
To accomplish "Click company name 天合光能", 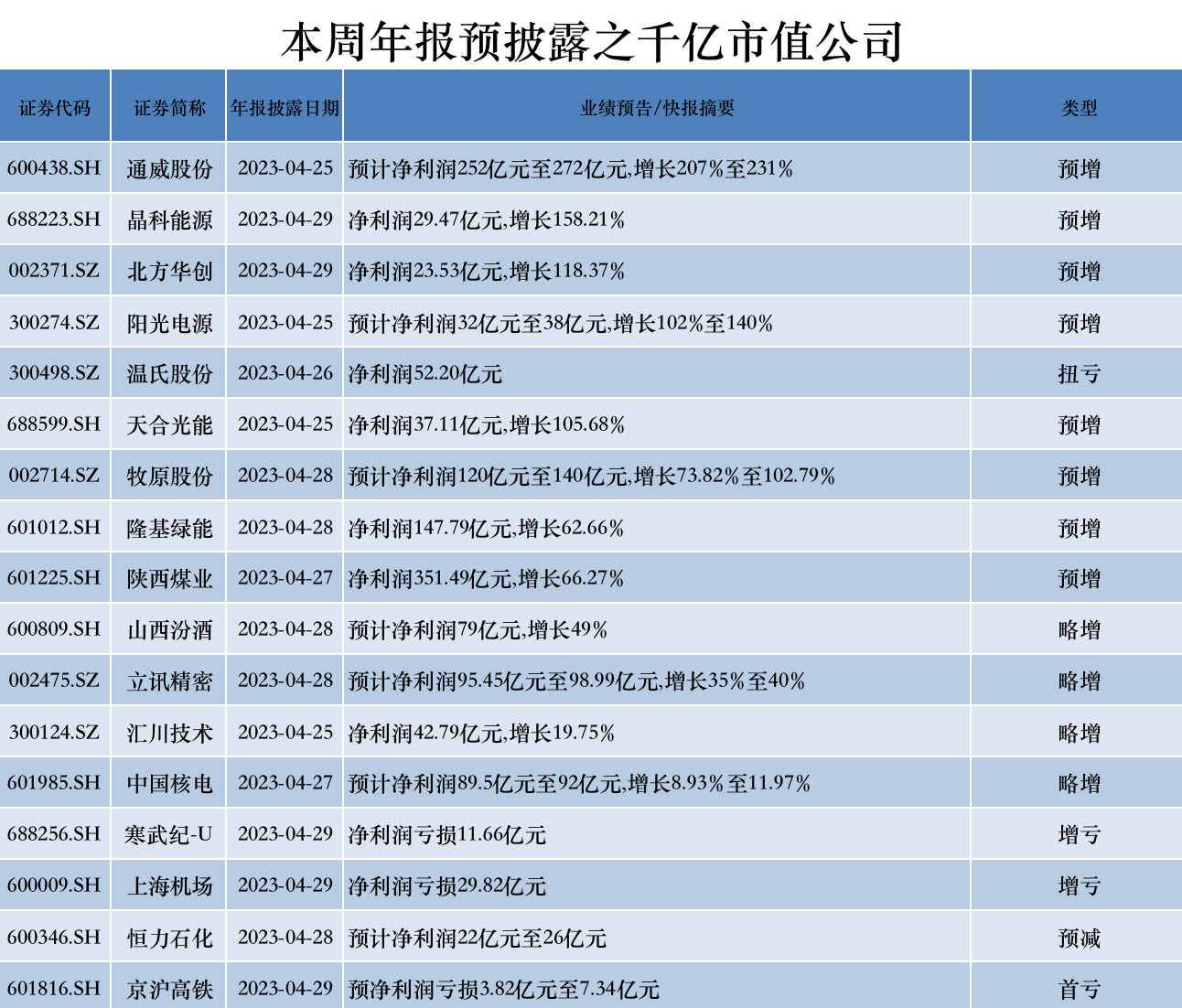I will point(169,424).
